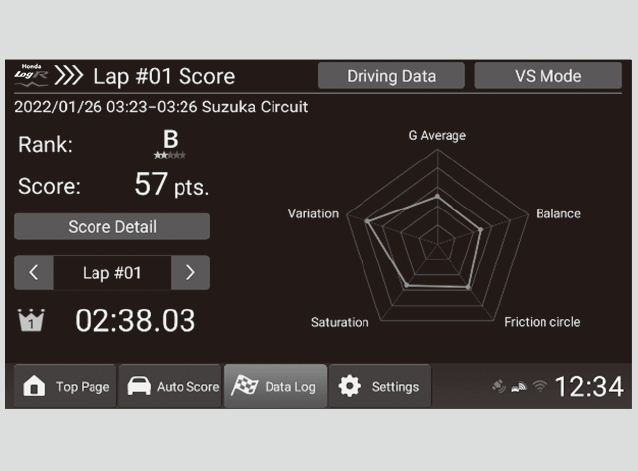
Task: Click the gear icon for Settings
Action: click(x=349, y=387)
